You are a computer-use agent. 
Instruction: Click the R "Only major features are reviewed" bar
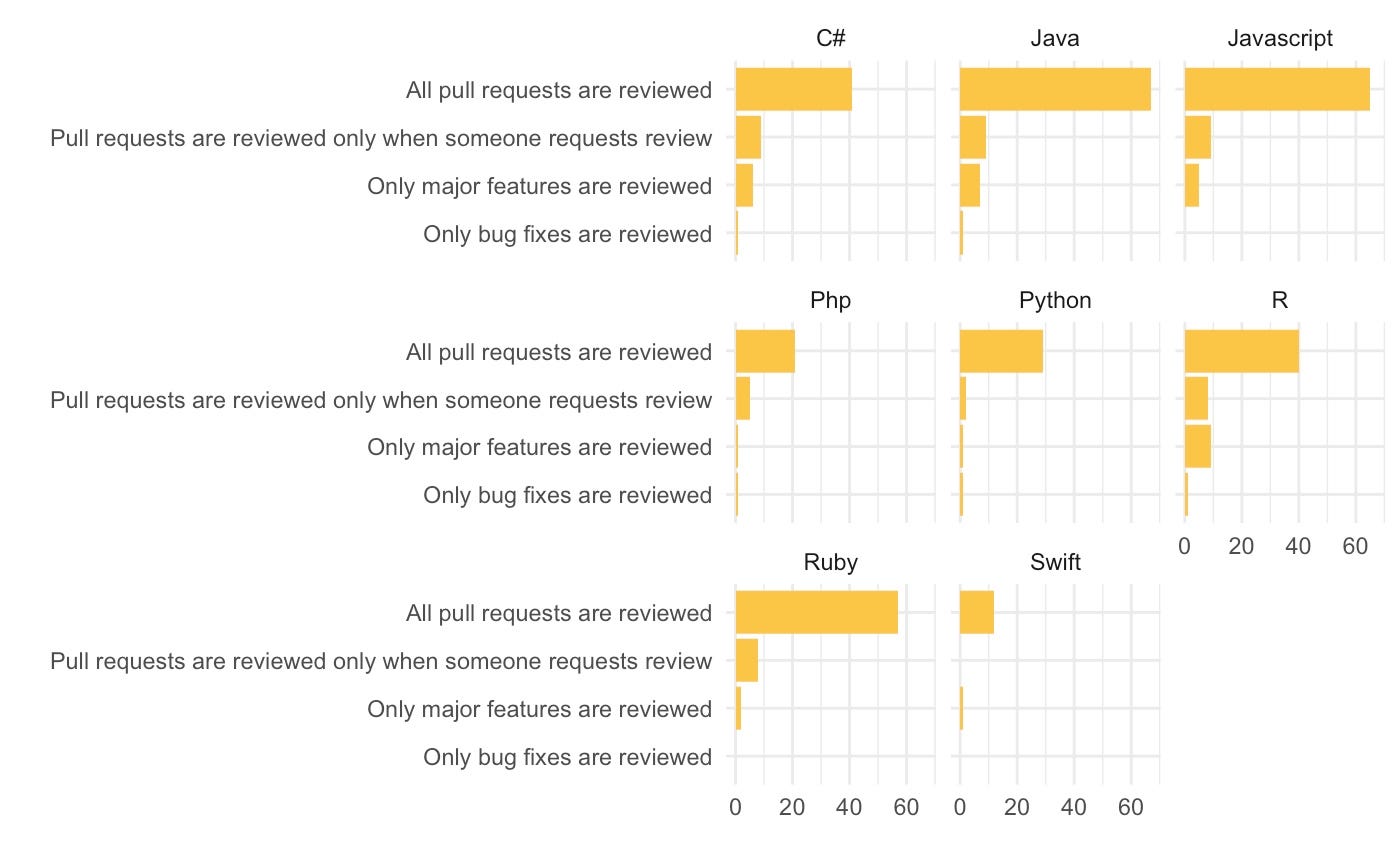tap(1198, 447)
